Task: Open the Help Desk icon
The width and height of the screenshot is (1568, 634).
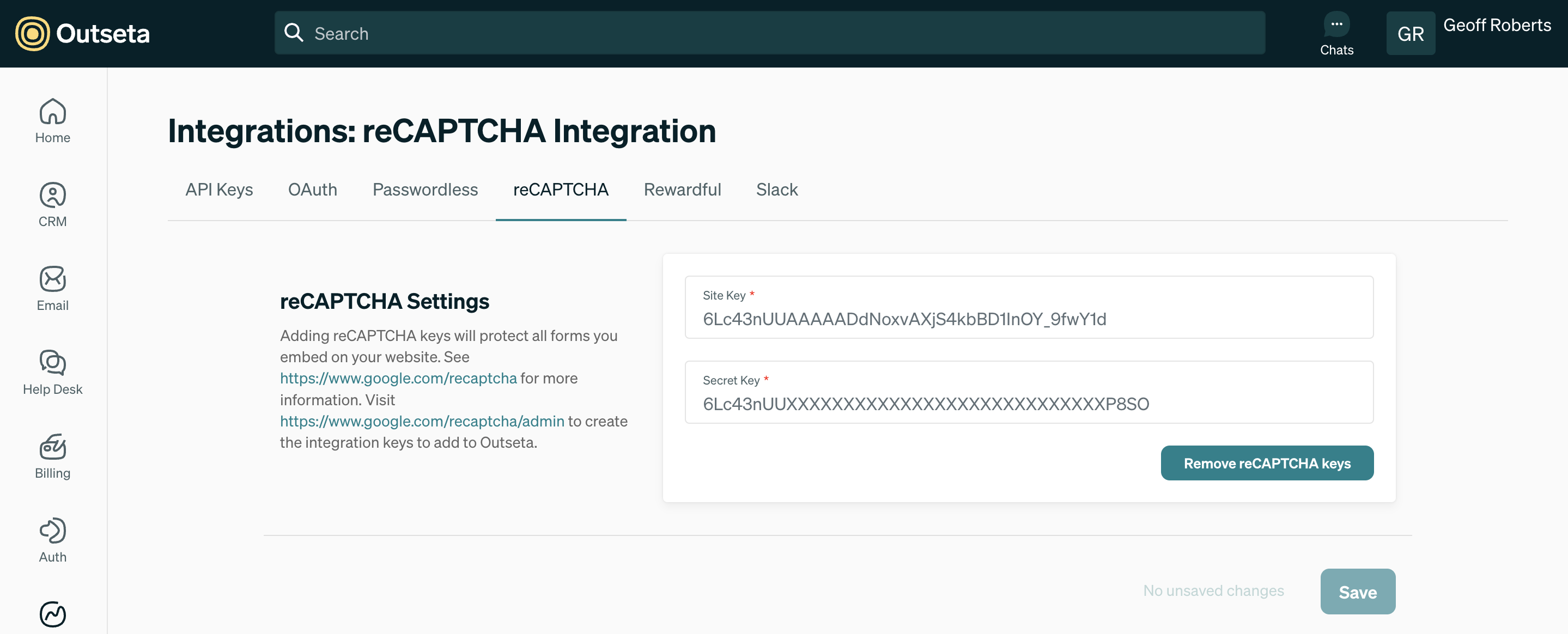Action: click(52, 363)
